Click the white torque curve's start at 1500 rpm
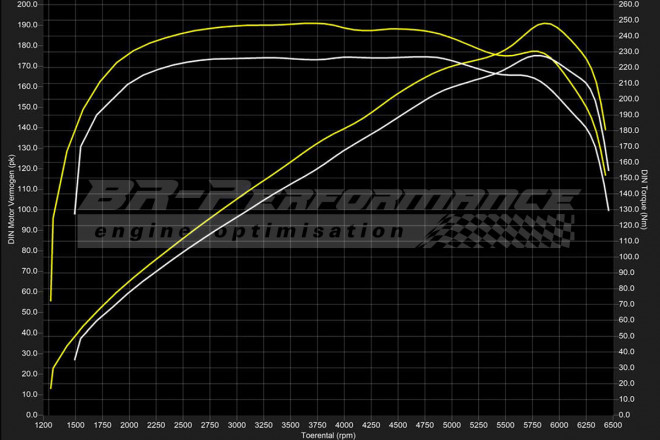 [x=75, y=213]
